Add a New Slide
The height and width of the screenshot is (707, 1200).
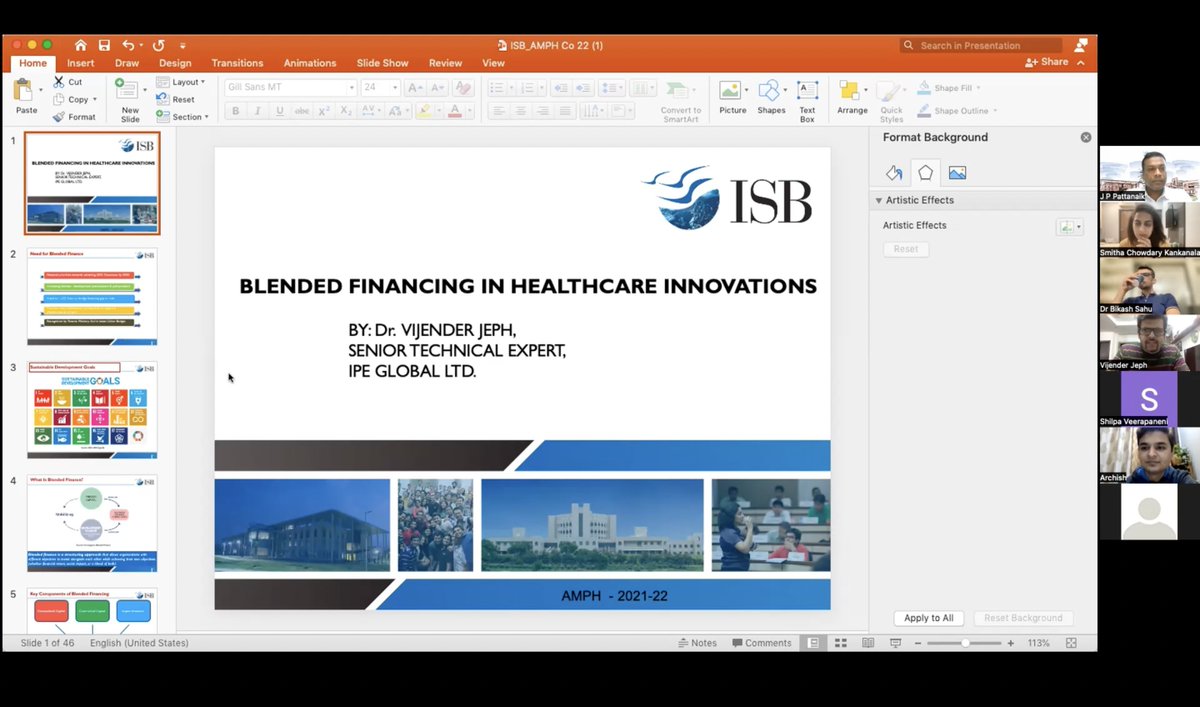pos(130,100)
